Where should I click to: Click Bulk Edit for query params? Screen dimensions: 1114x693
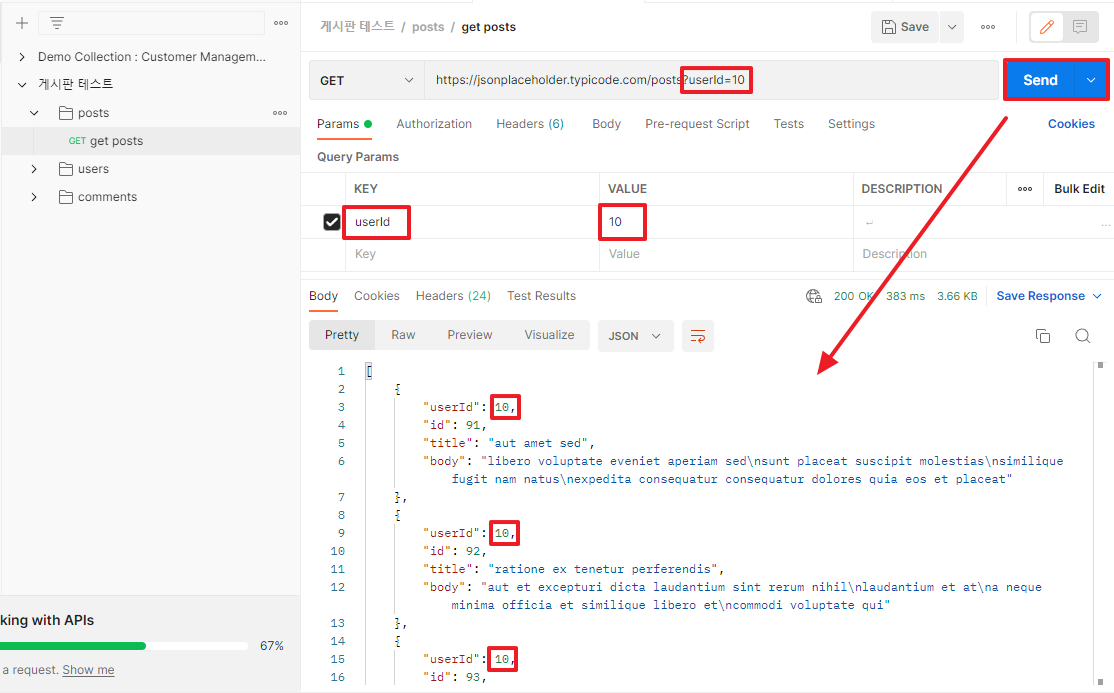coord(1079,189)
